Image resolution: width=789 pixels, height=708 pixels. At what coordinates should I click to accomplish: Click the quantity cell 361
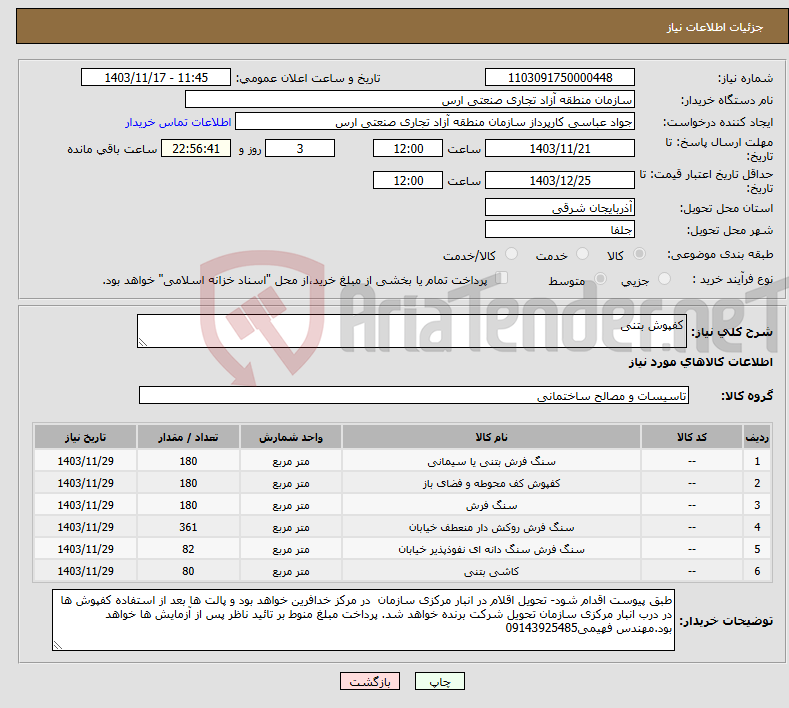click(x=188, y=527)
